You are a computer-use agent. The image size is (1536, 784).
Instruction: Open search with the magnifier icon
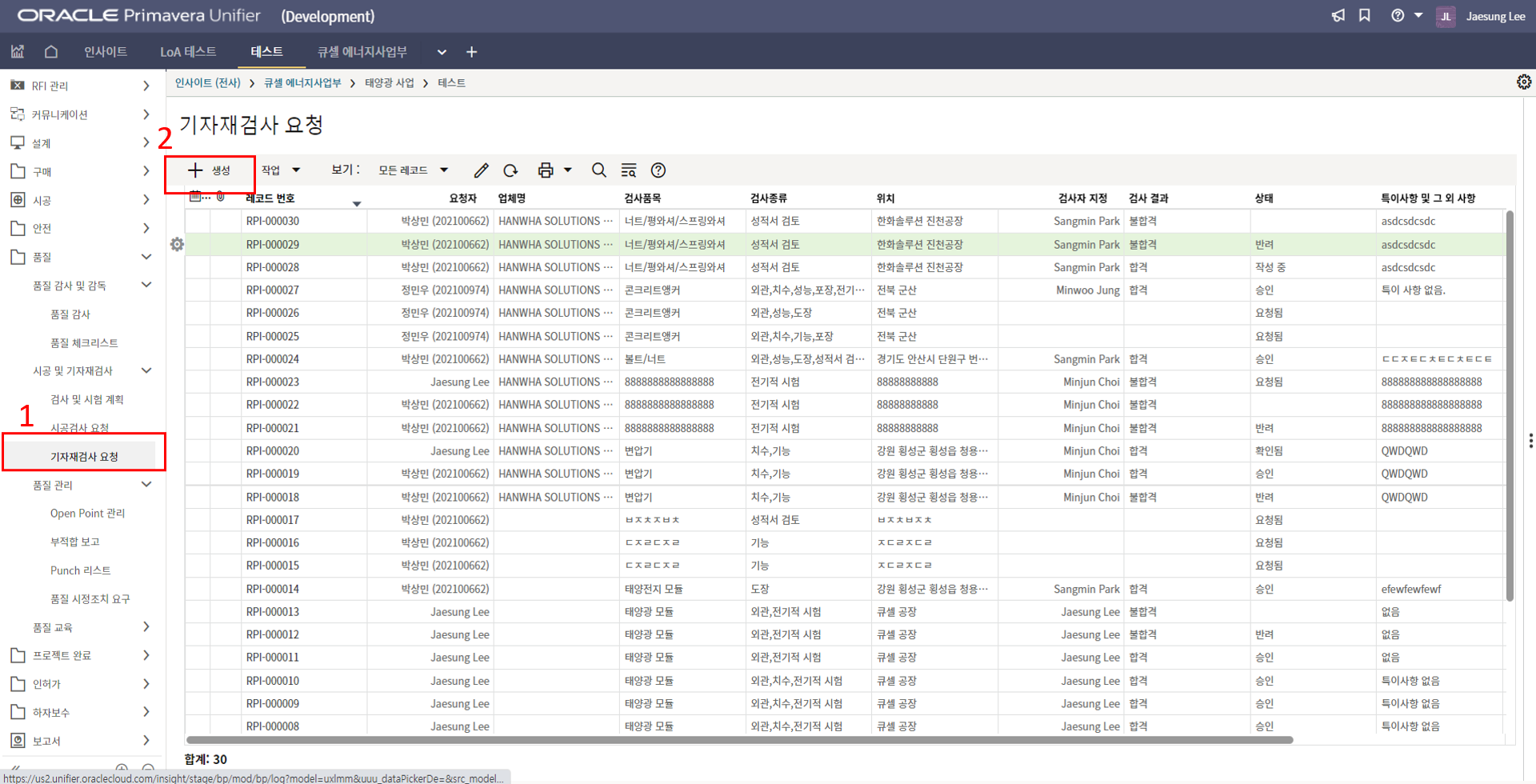point(598,170)
